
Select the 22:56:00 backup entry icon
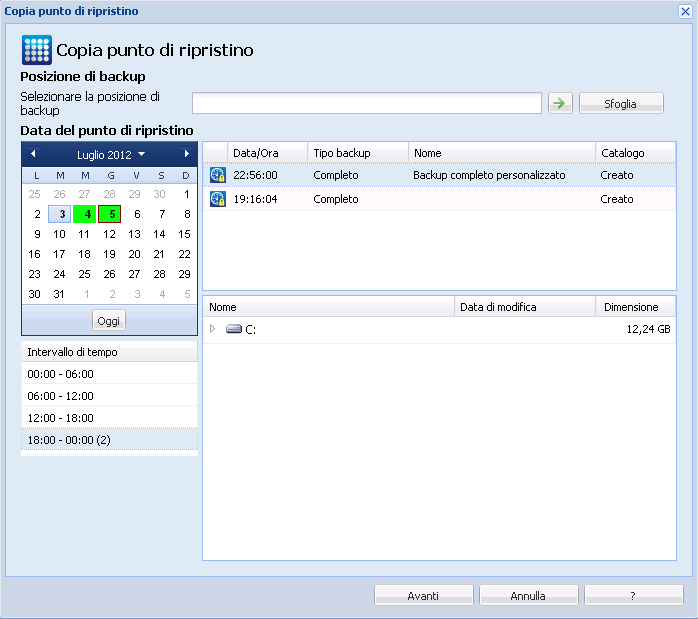coord(217,175)
